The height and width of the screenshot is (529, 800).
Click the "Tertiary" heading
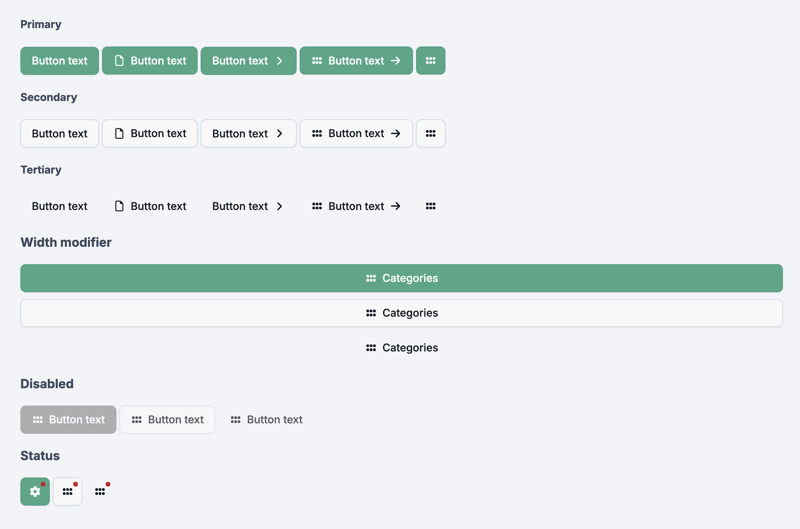[41, 170]
